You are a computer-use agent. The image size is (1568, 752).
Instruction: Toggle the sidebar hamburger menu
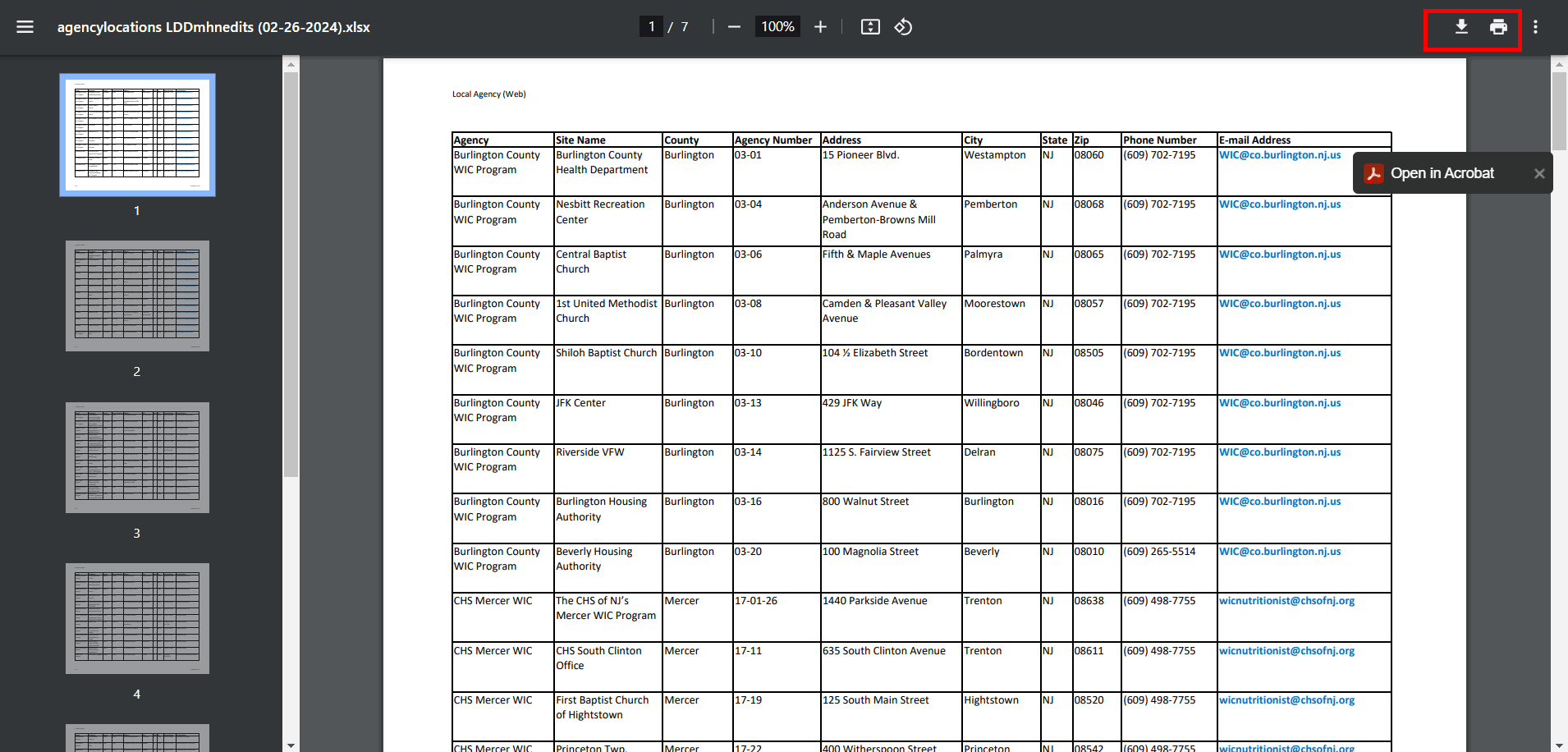25,27
